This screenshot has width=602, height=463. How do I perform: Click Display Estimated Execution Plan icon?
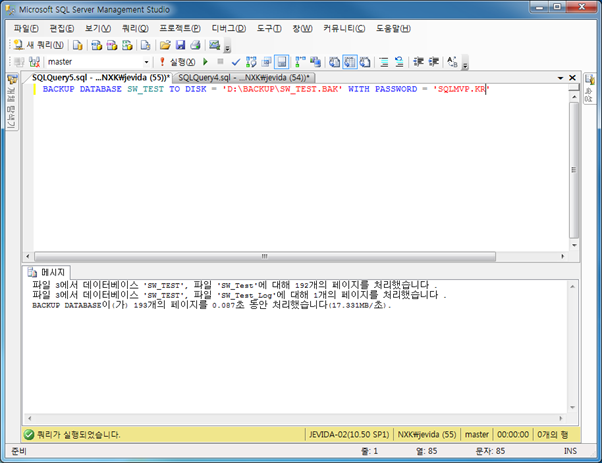coord(251,62)
